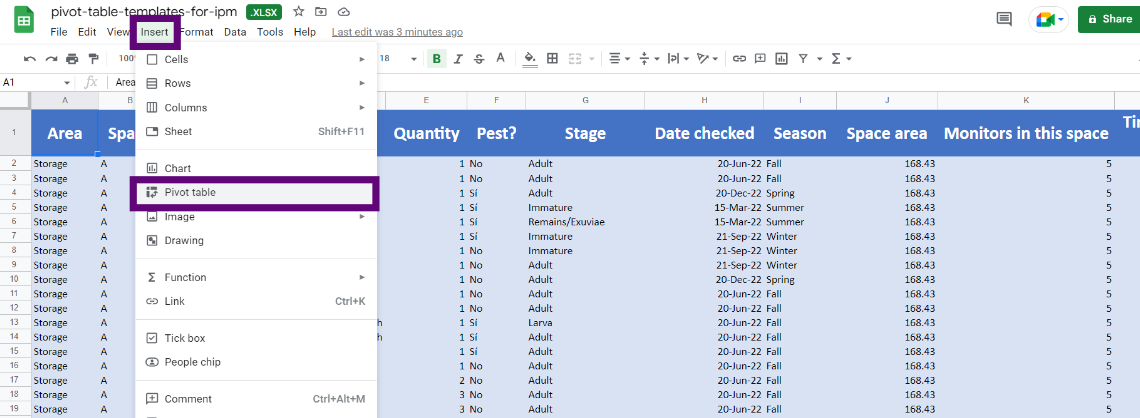This screenshot has width=1140, height=418.
Task: Open the fill color picker
Action: coord(530,59)
